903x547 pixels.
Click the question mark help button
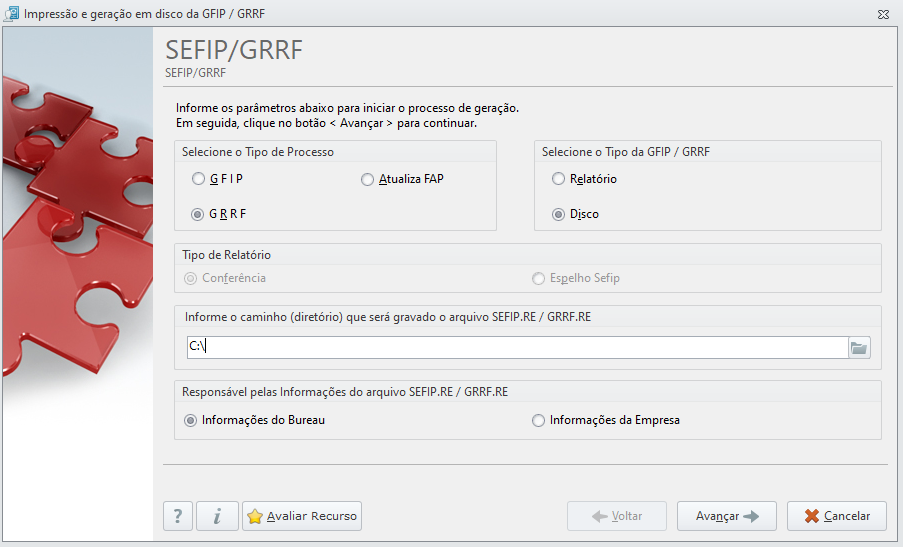point(179,516)
